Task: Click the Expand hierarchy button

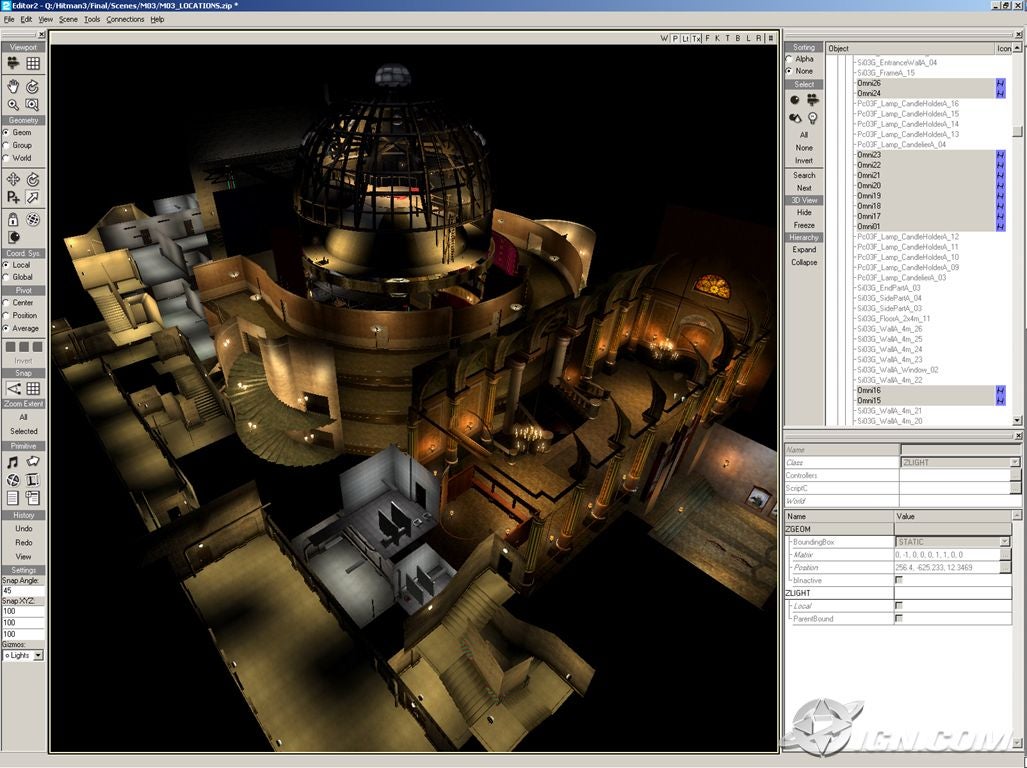Action: pos(804,249)
